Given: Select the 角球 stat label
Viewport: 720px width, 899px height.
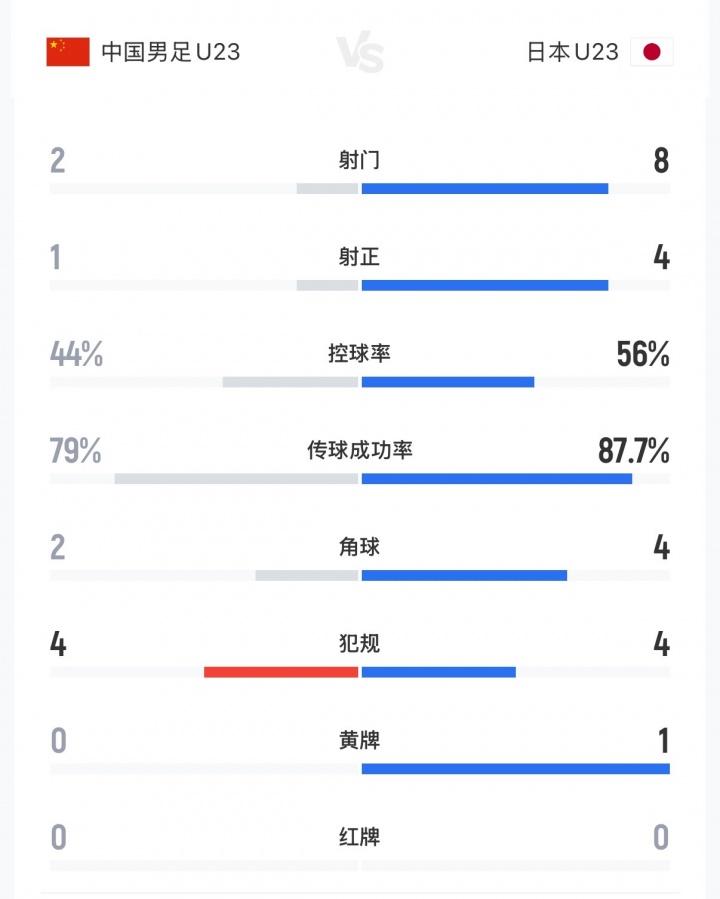Looking at the screenshot, I should pyautogui.click(x=359, y=547).
